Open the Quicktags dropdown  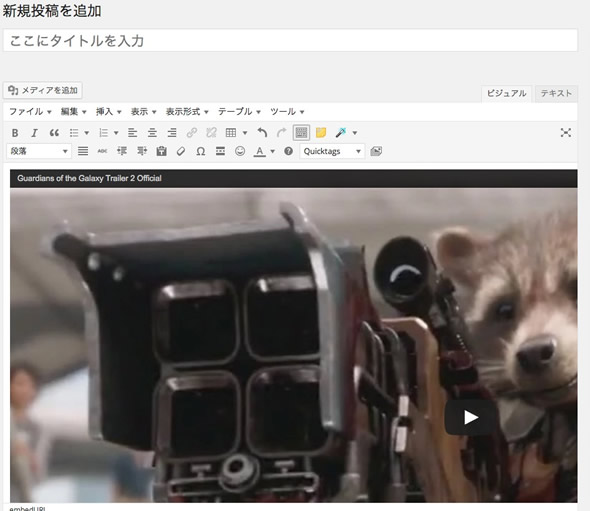click(x=332, y=151)
